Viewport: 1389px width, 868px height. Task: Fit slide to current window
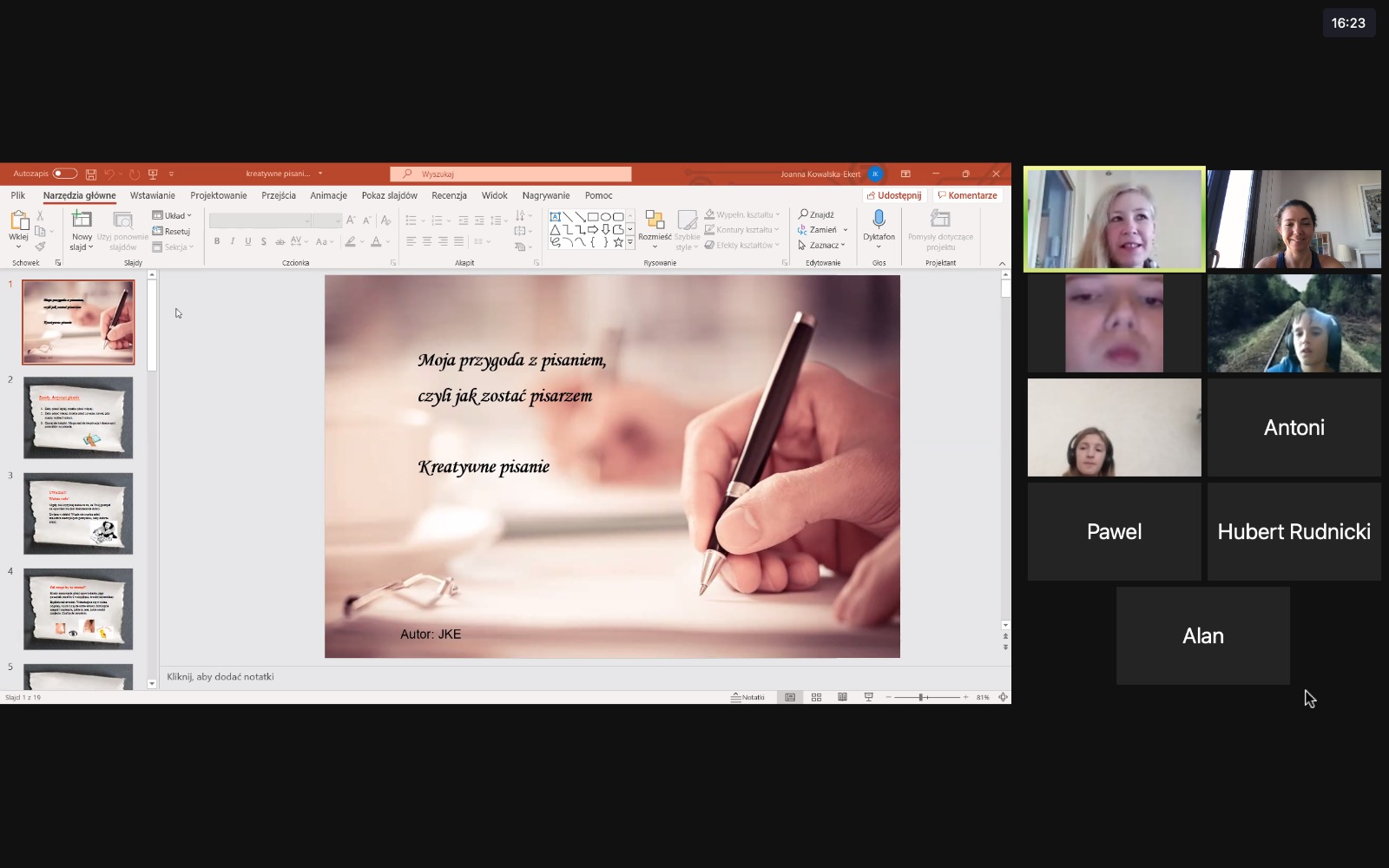pyautogui.click(x=1003, y=697)
